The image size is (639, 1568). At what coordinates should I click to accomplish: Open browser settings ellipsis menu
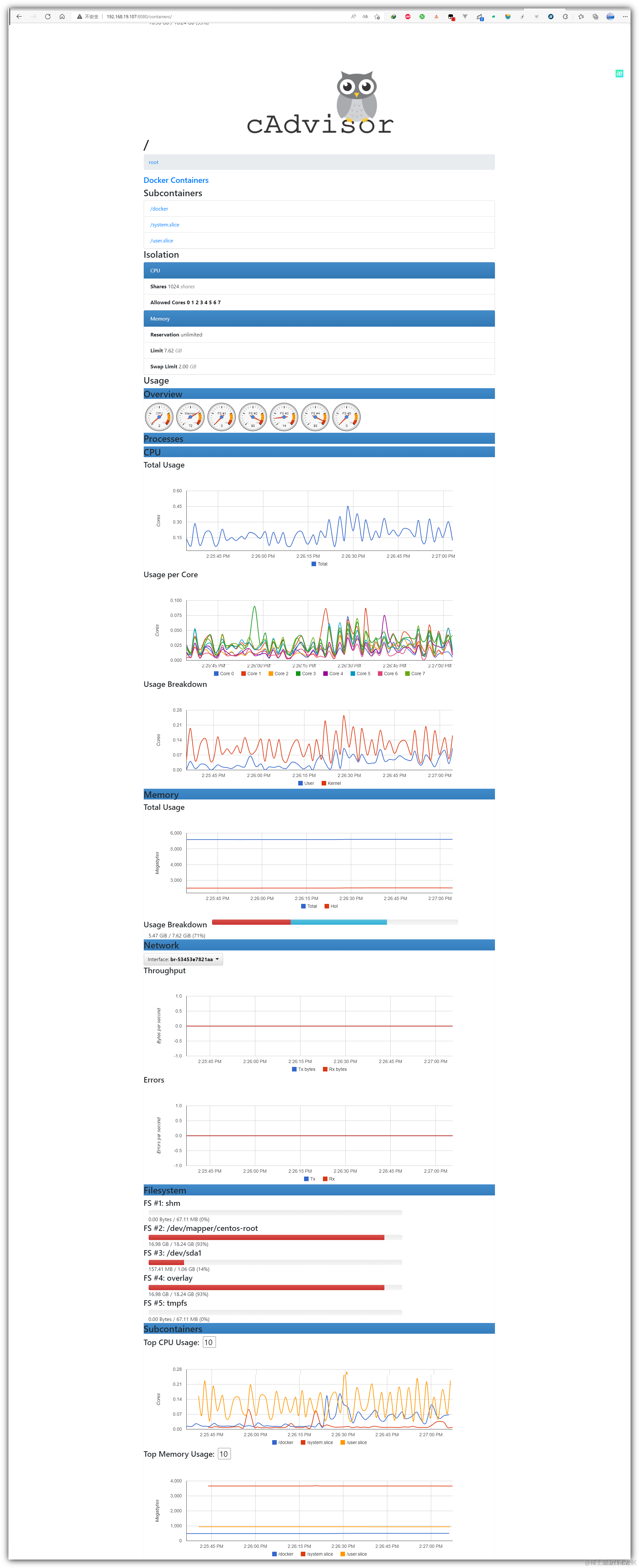pyautogui.click(x=625, y=17)
